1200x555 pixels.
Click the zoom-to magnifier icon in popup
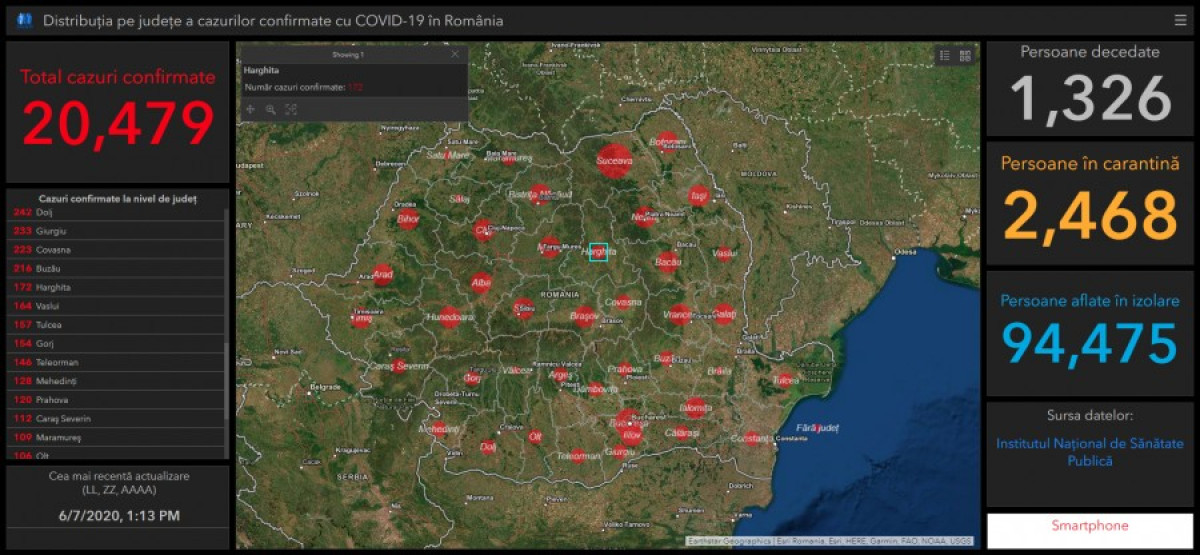(x=270, y=109)
